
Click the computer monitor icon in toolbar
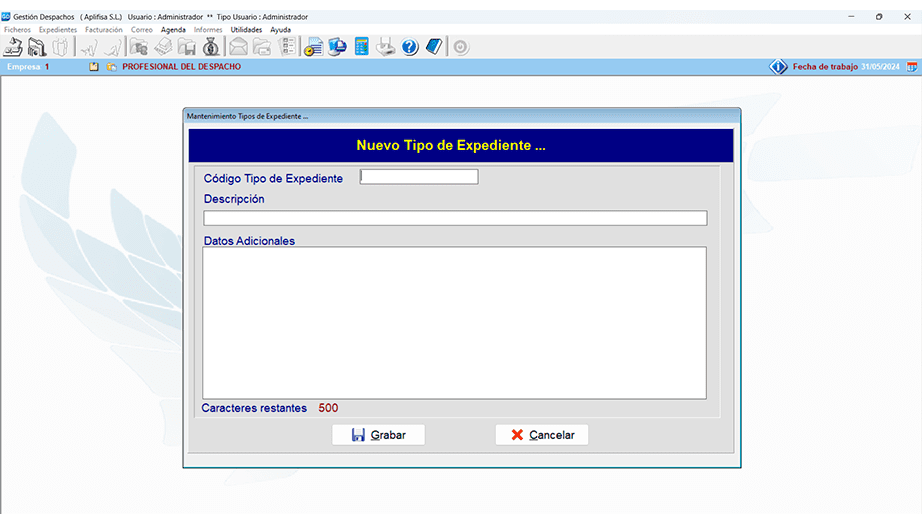(x=337, y=47)
